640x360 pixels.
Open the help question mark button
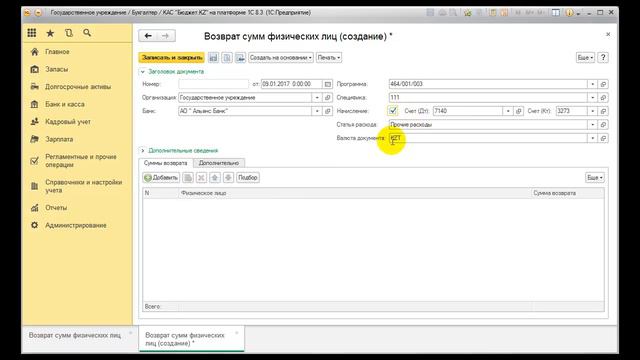(x=603, y=58)
